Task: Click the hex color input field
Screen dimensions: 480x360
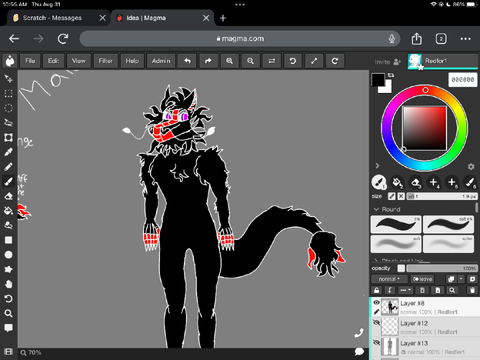Action: [x=463, y=80]
